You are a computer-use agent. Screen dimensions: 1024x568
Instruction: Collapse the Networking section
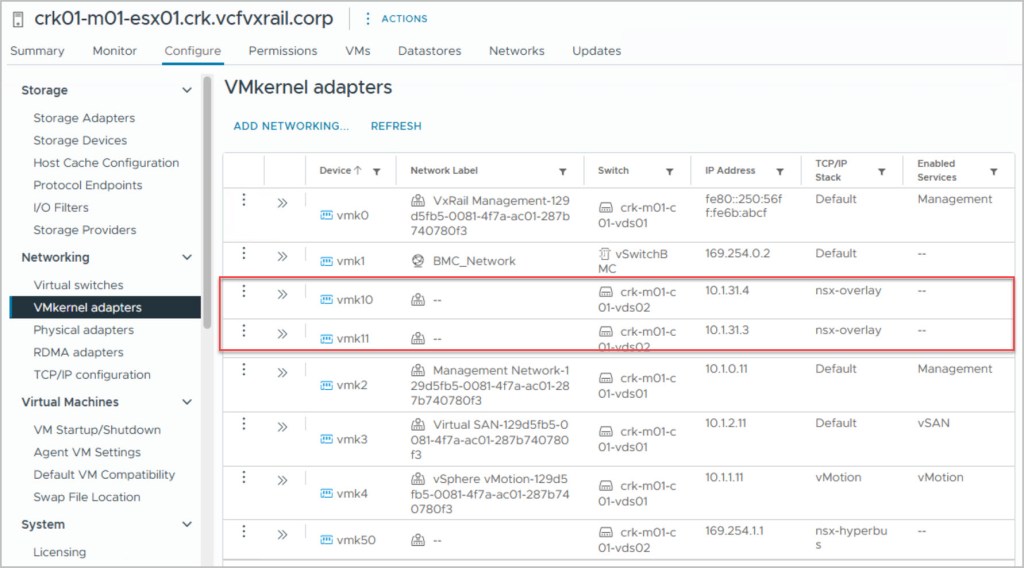tap(187, 257)
